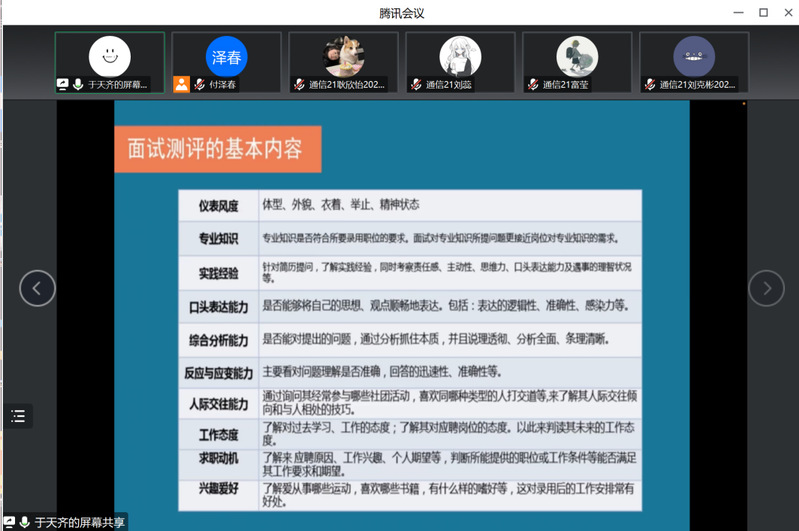Select 通信21刘蕊's anime avatar tile
Screen dimensions: 799x531
(460, 55)
